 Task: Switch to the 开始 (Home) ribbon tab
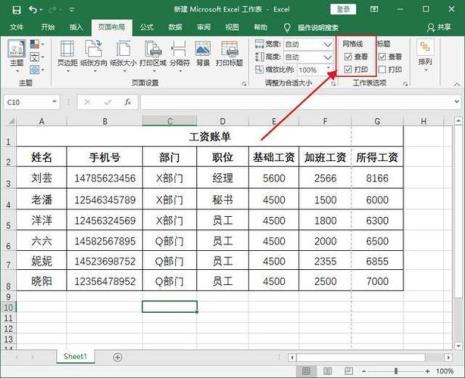point(48,27)
